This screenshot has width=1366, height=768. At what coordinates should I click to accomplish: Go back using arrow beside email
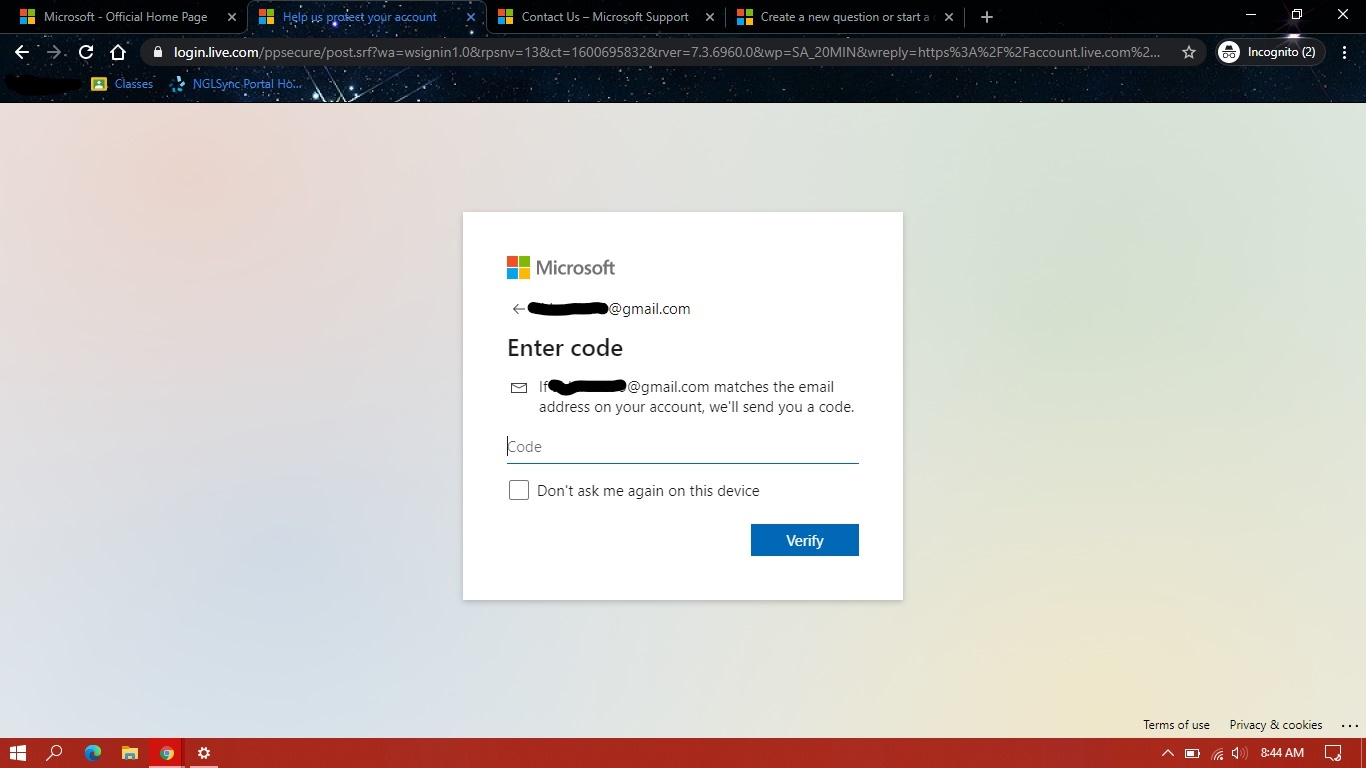[518, 309]
